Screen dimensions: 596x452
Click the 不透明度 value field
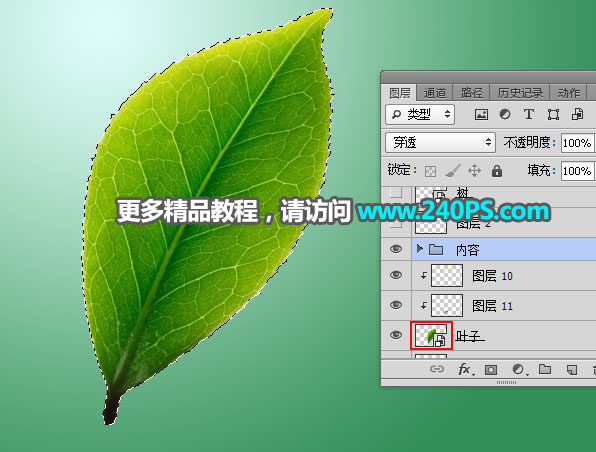point(577,143)
